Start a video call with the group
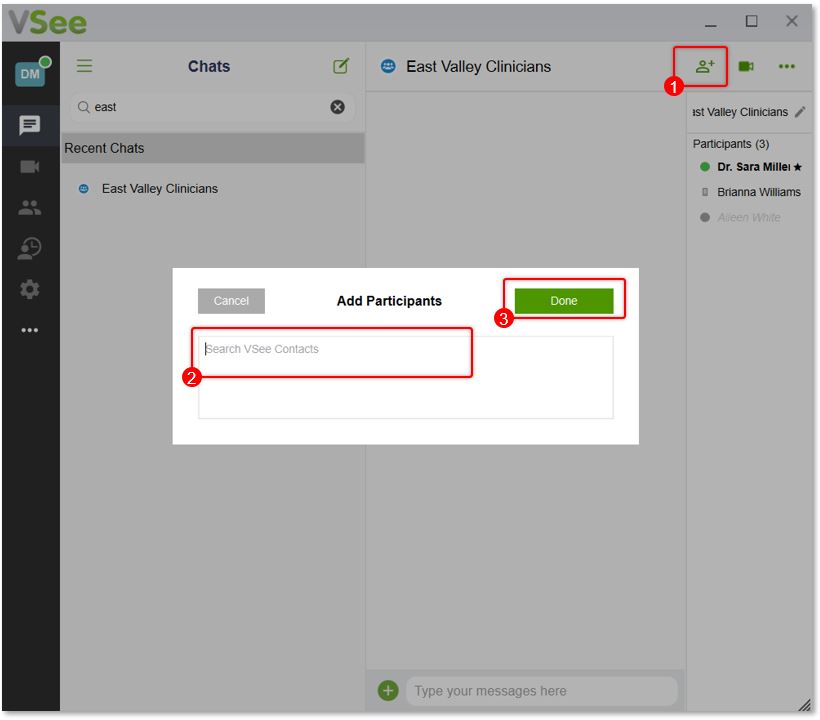Image resolution: width=820 pixels, height=720 pixels. click(746, 66)
